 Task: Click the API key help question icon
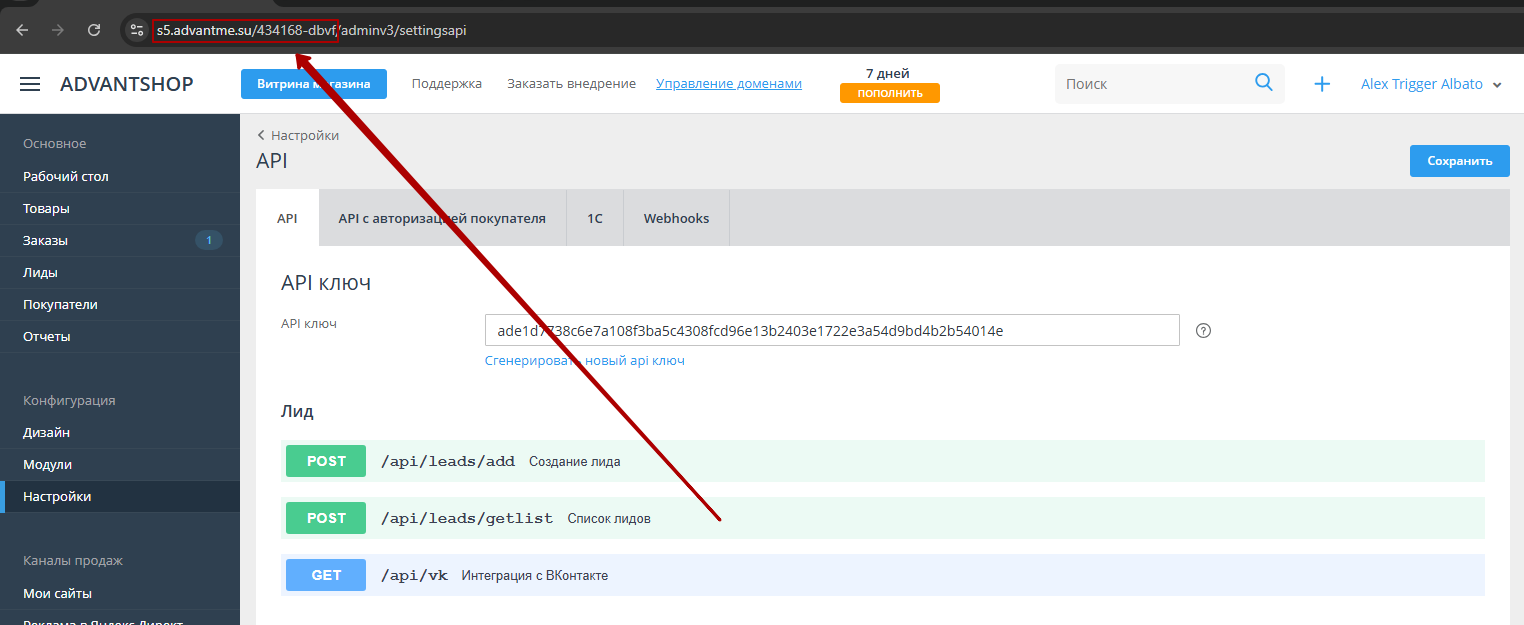1203,331
